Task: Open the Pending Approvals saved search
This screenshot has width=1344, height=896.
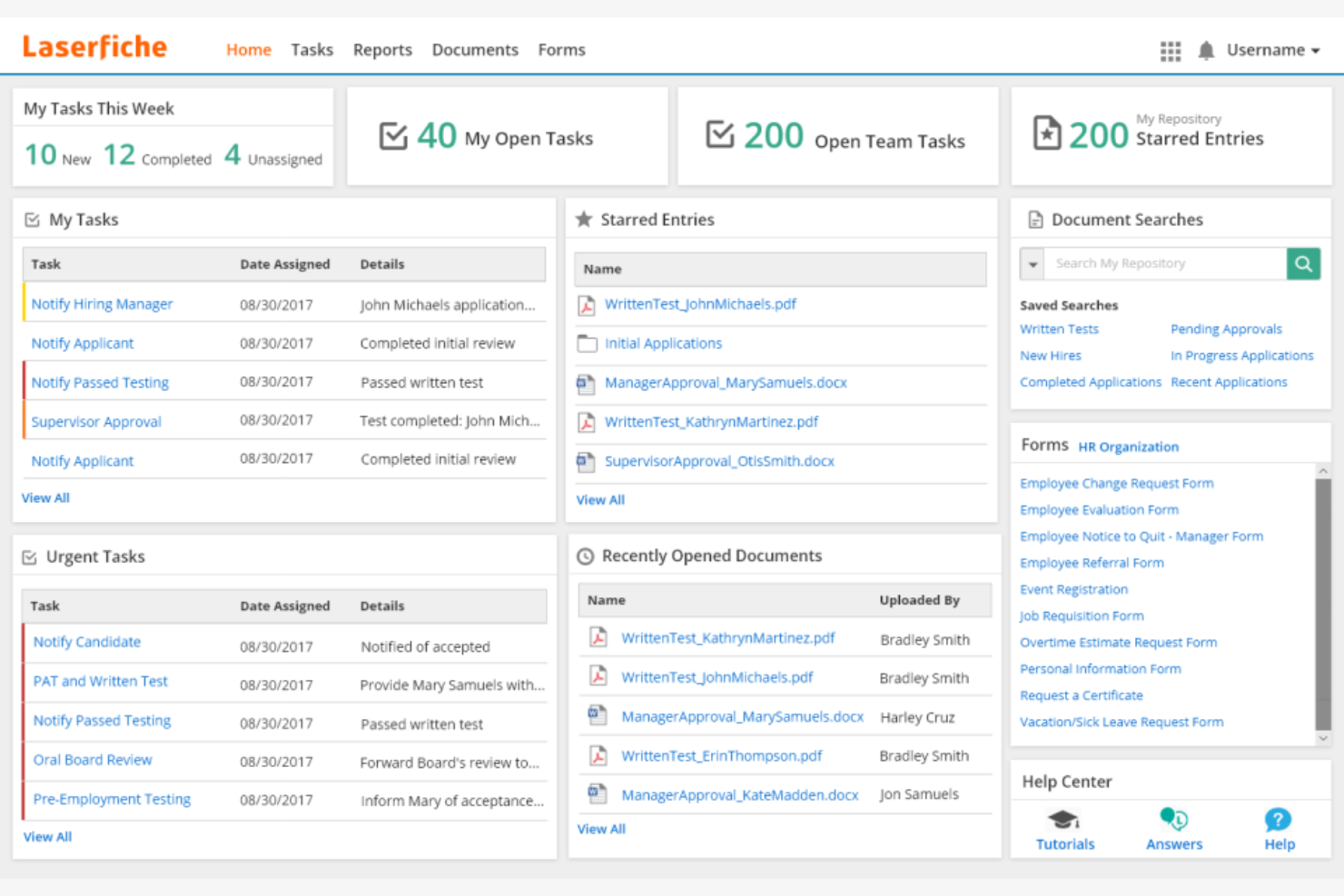Action: 1226,329
